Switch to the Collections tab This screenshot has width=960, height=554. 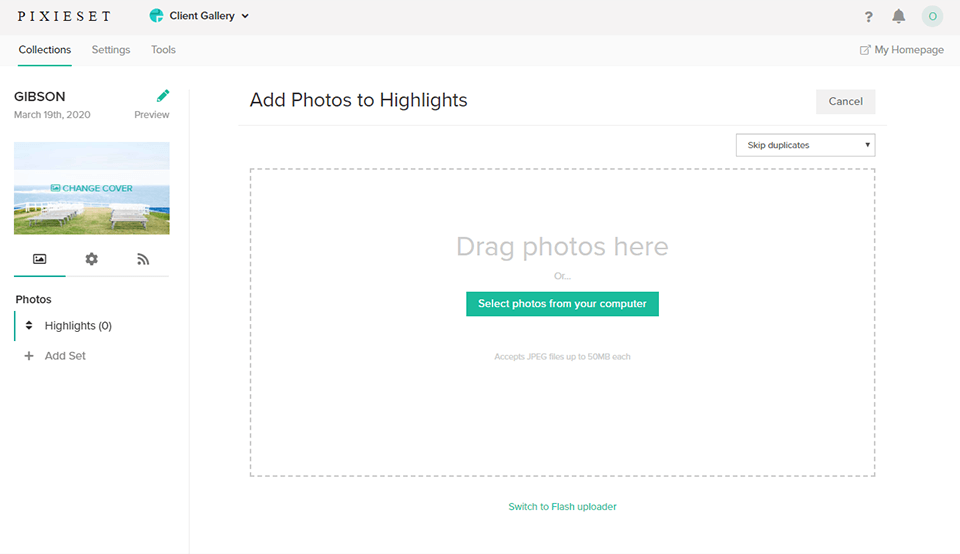(45, 50)
